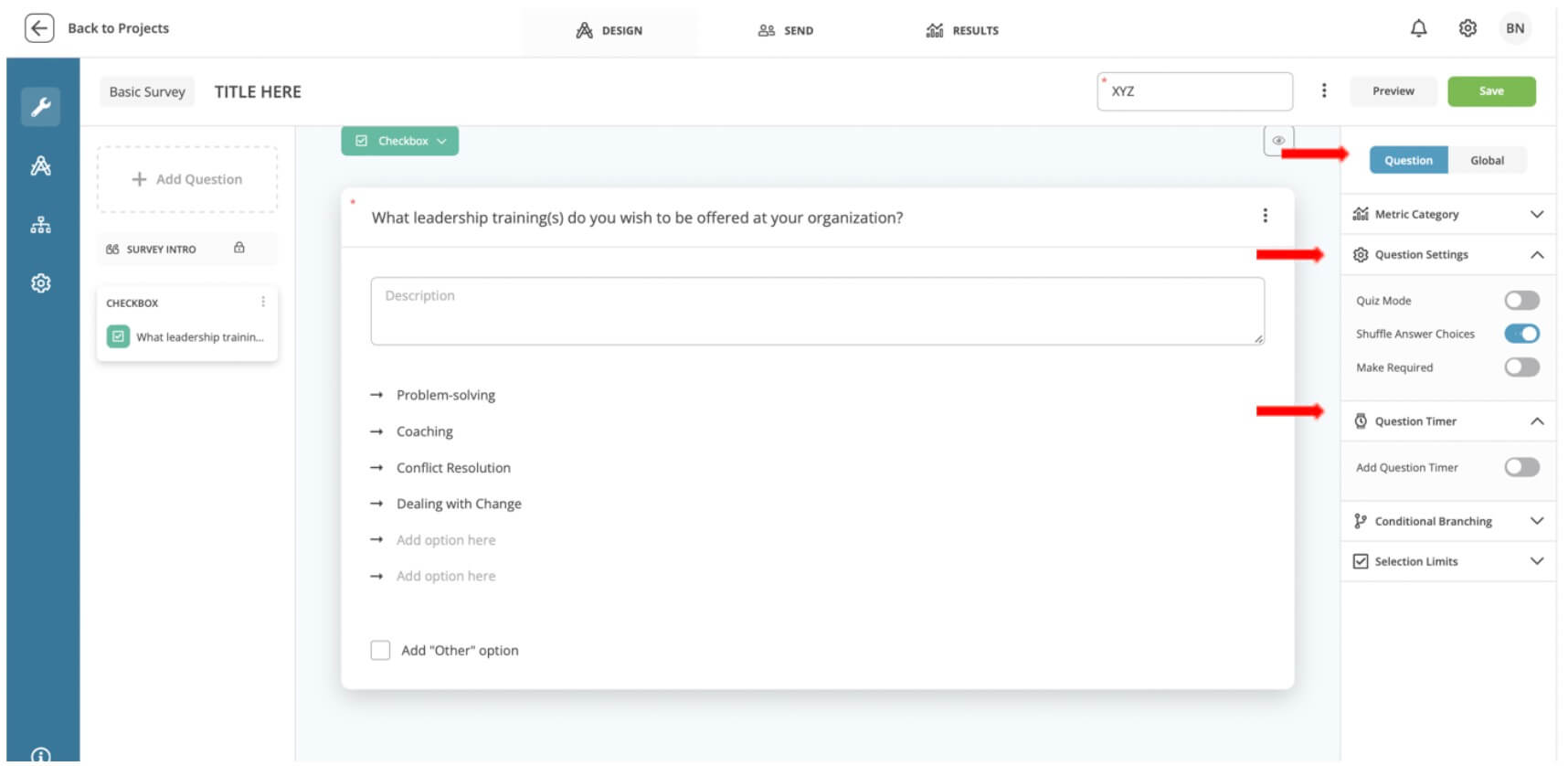The image size is (1568, 766).
Task: Open BN user avatar menu
Action: click(1515, 28)
